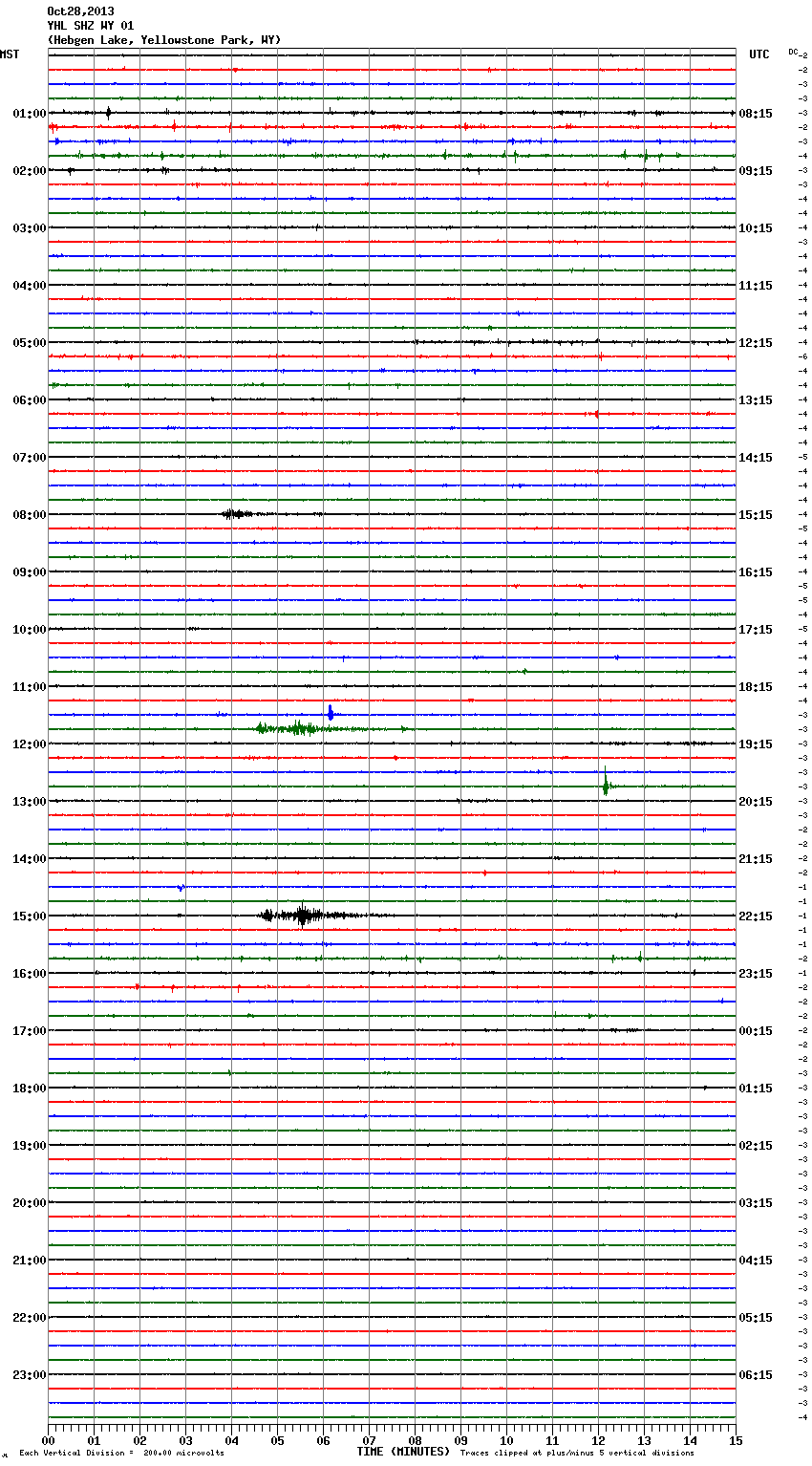
Task: Click the large black event on 15:00 trace
Action: point(302,916)
